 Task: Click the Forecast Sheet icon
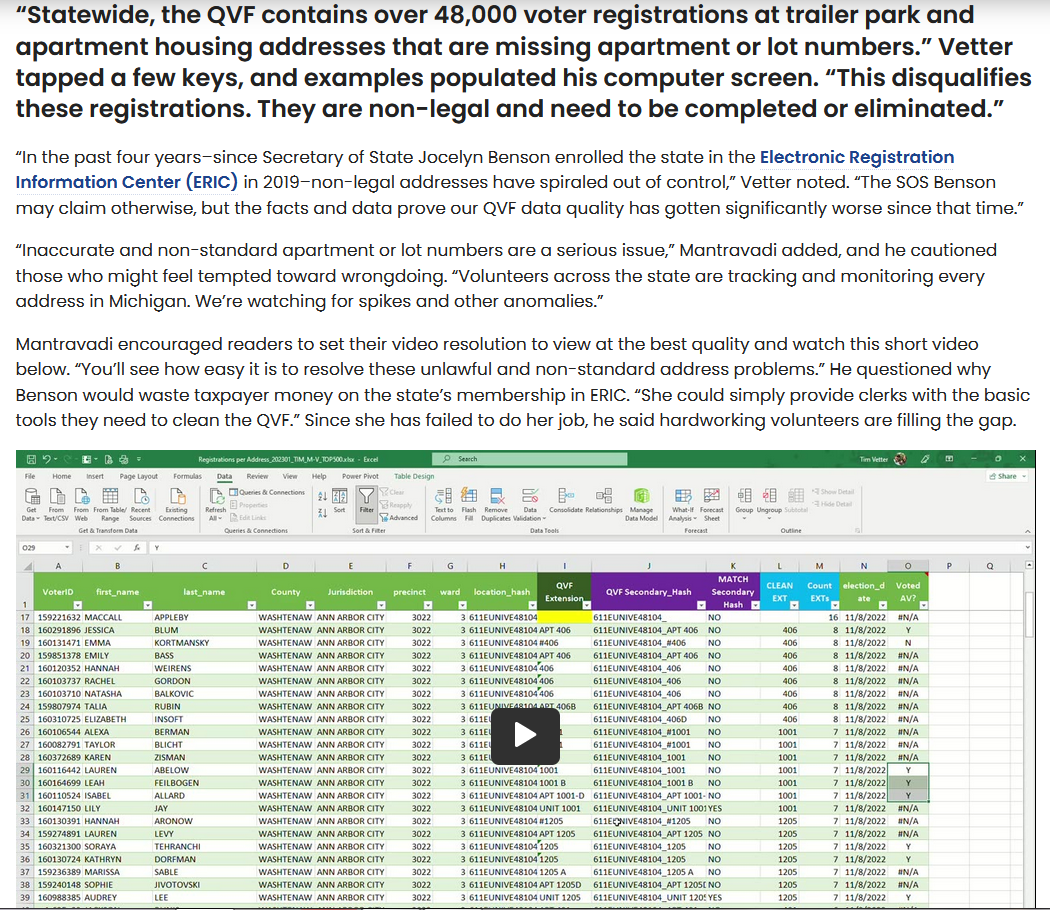(712, 504)
